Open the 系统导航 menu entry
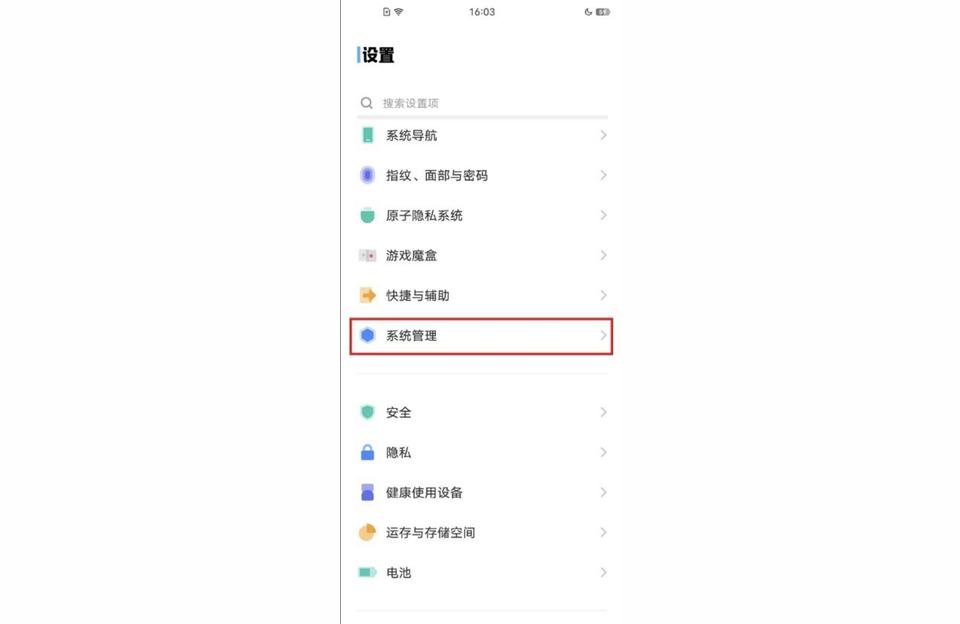 411,135
